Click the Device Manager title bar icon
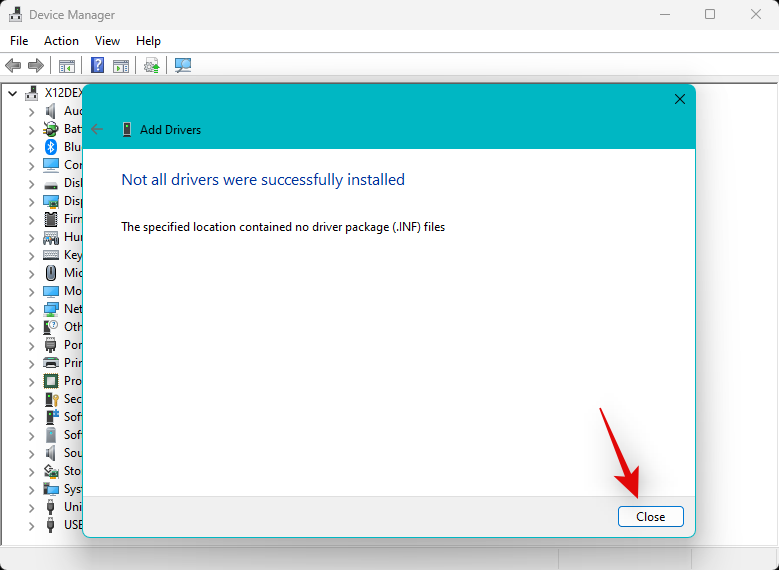Viewport: 779px width, 570px height. 15,15
